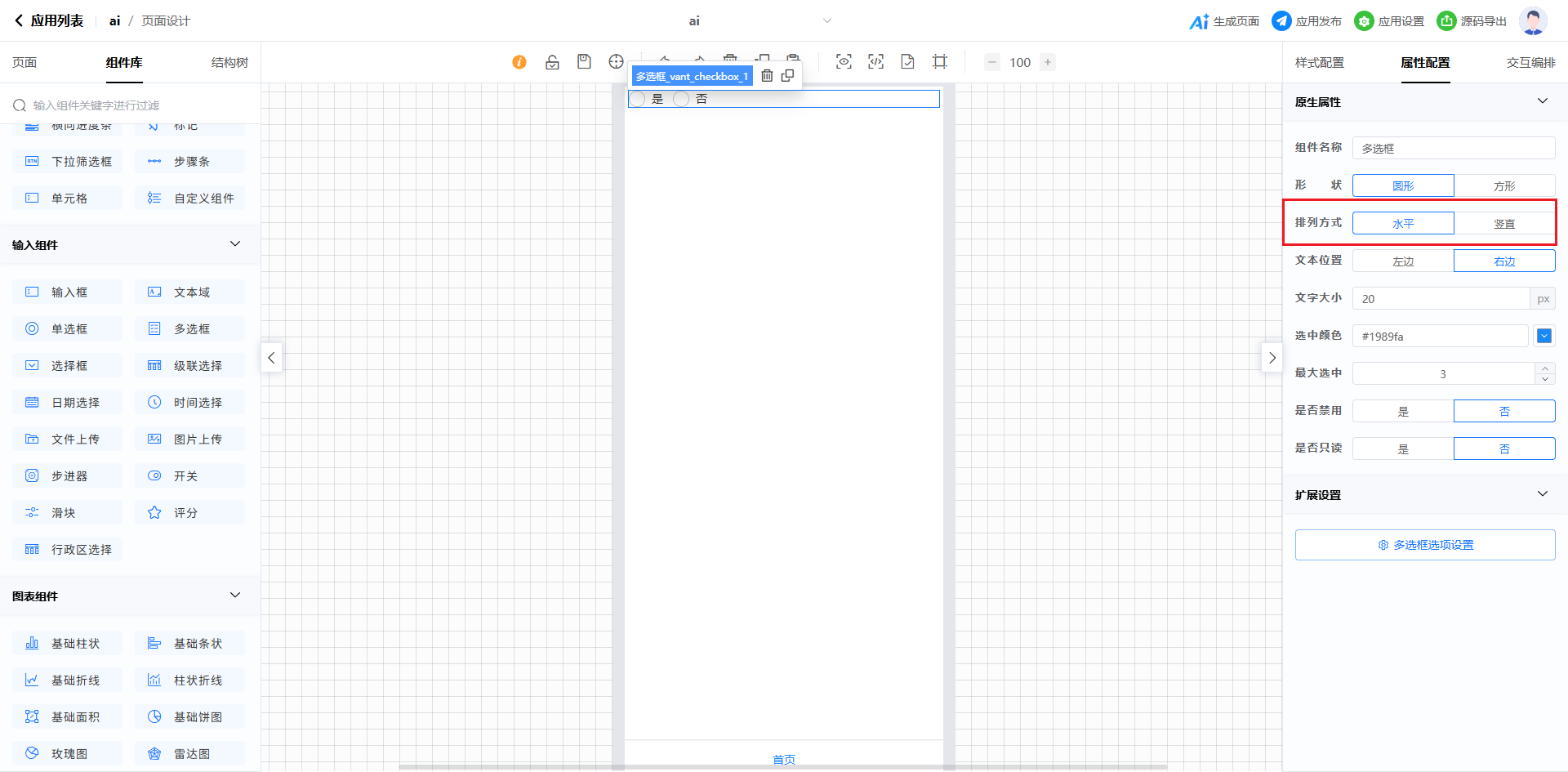1568x772 pixels.
Task: Switch to the 样式配置 tab
Action: pyautogui.click(x=1319, y=63)
